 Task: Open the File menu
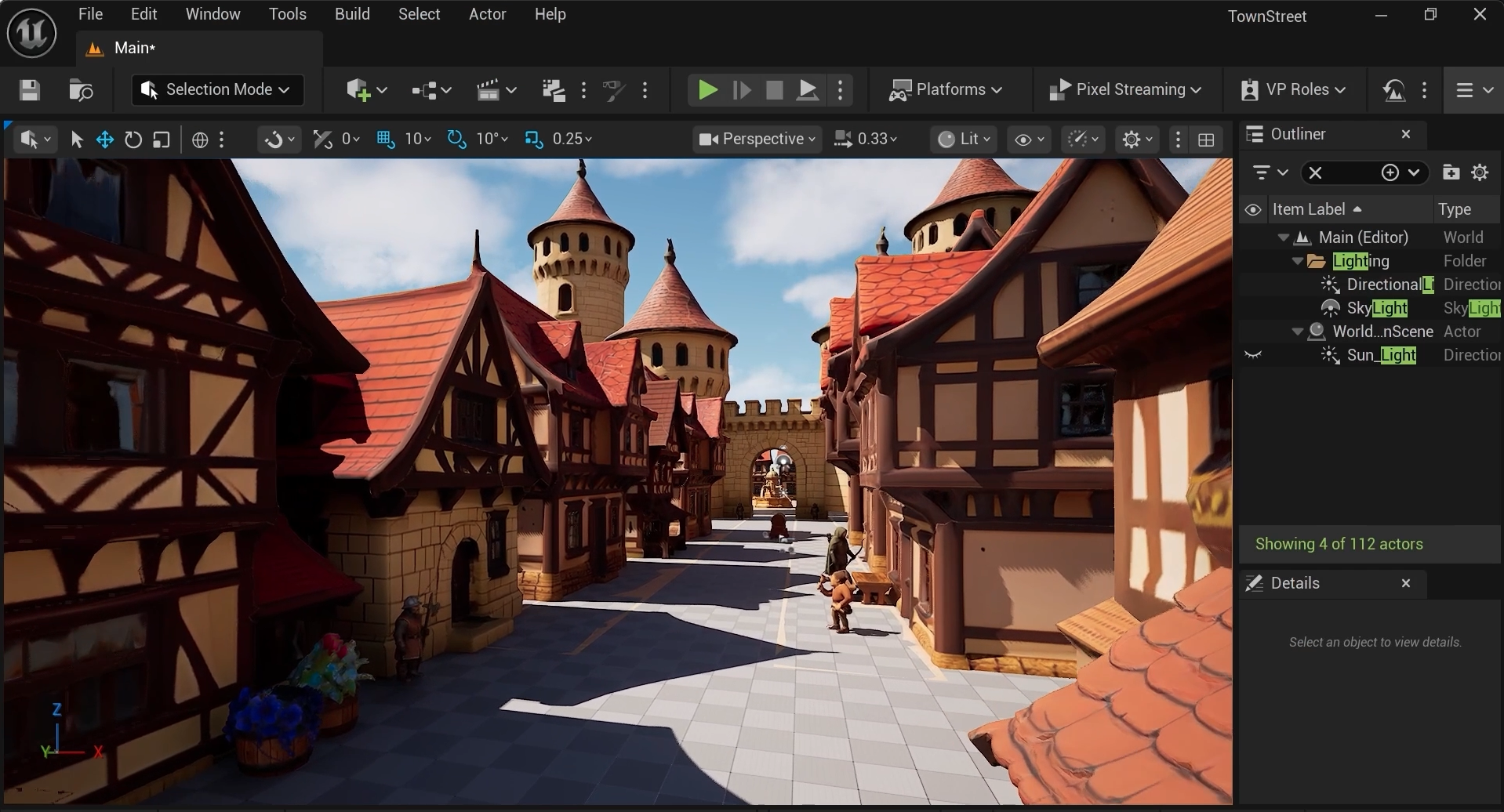click(x=91, y=14)
